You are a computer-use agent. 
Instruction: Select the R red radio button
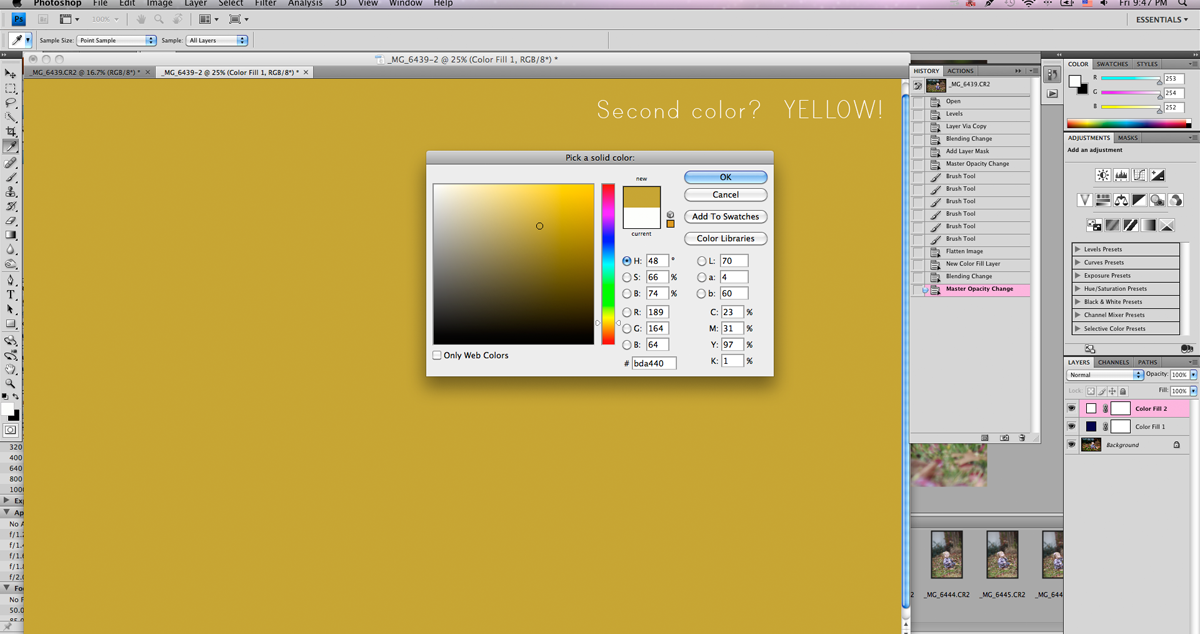[627, 312]
